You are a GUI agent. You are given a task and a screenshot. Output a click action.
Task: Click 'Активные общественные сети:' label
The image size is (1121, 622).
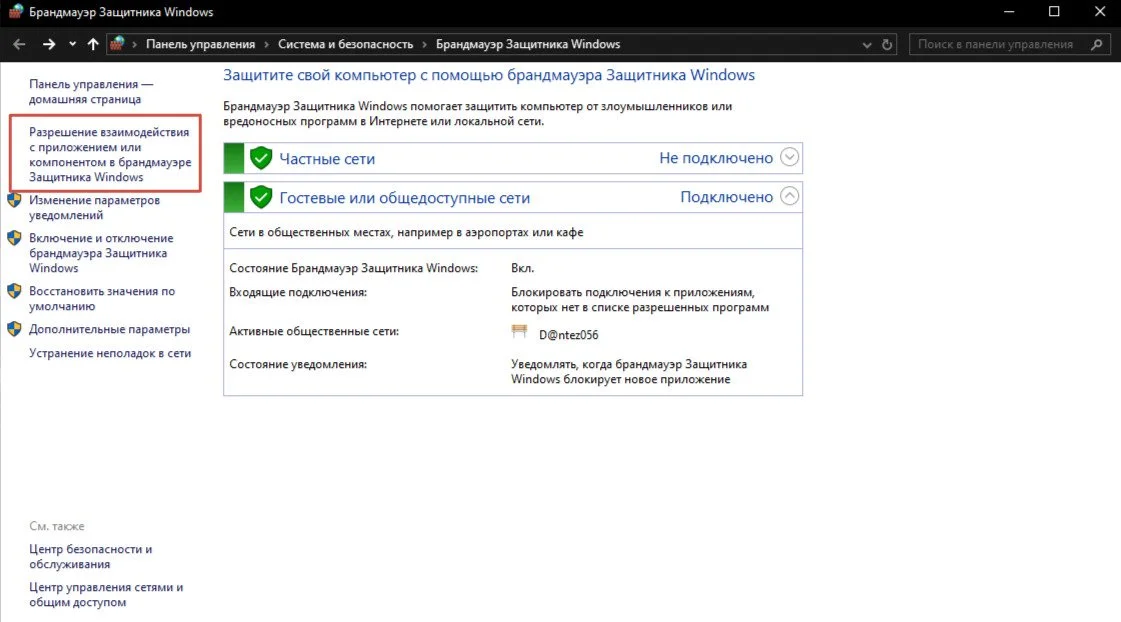(x=314, y=332)
